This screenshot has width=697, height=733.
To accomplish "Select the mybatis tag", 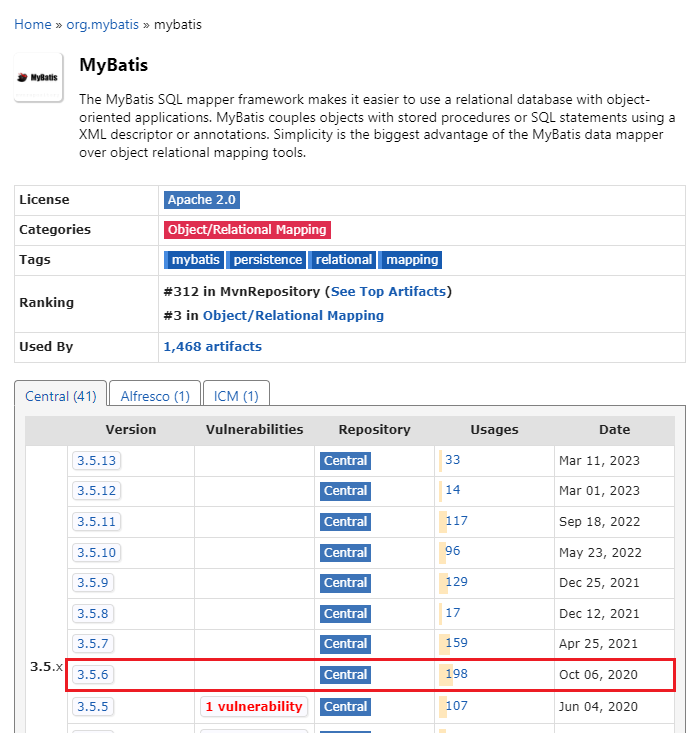I will click(194, 260).
